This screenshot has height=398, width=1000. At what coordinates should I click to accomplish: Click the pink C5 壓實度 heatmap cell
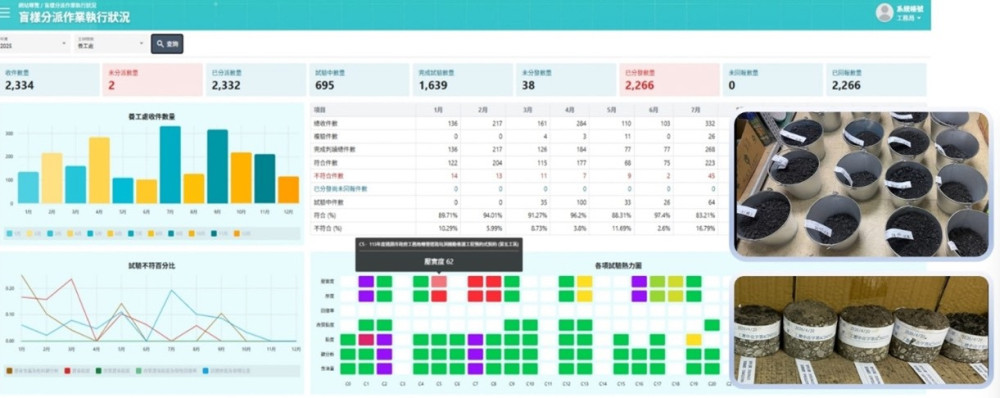(x=439, y=281)
